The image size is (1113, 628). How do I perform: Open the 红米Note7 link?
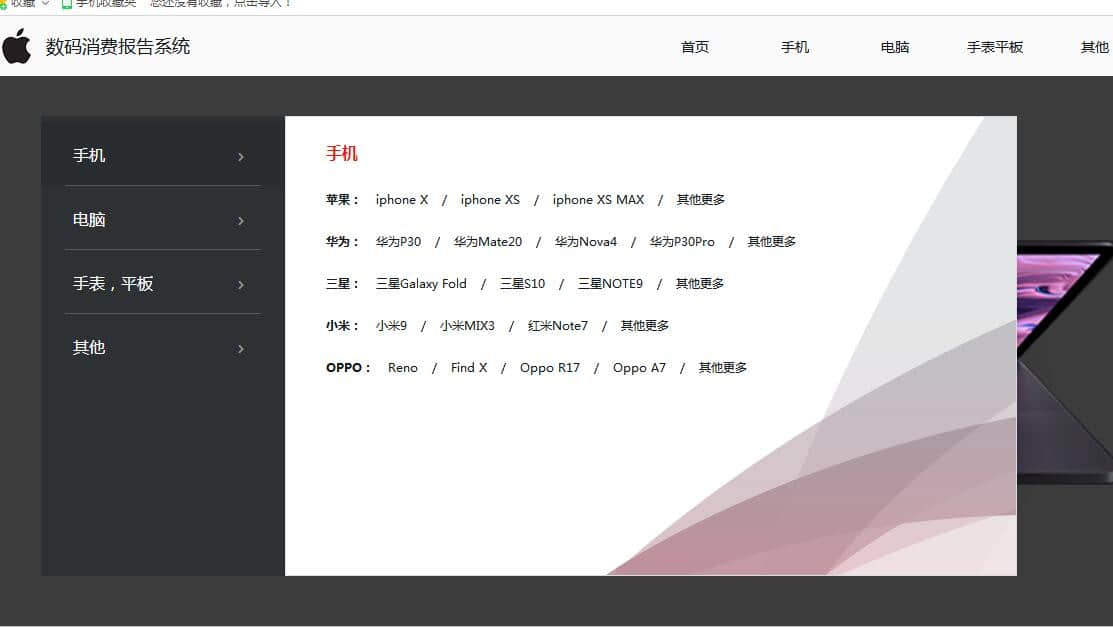pos(558,326)
